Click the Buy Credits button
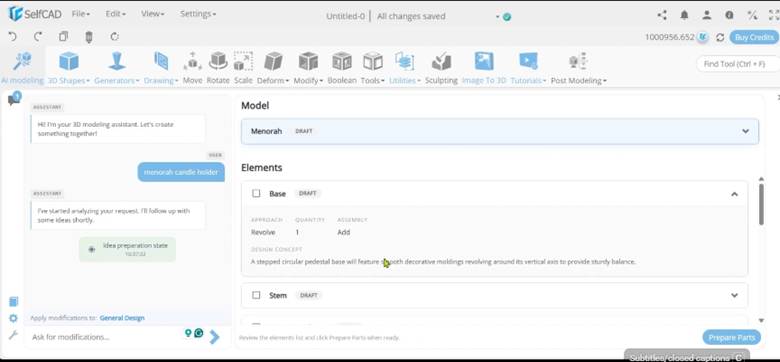Image resolution: width=780 pixels, height=362 pixels. click(x=754, y=37)
